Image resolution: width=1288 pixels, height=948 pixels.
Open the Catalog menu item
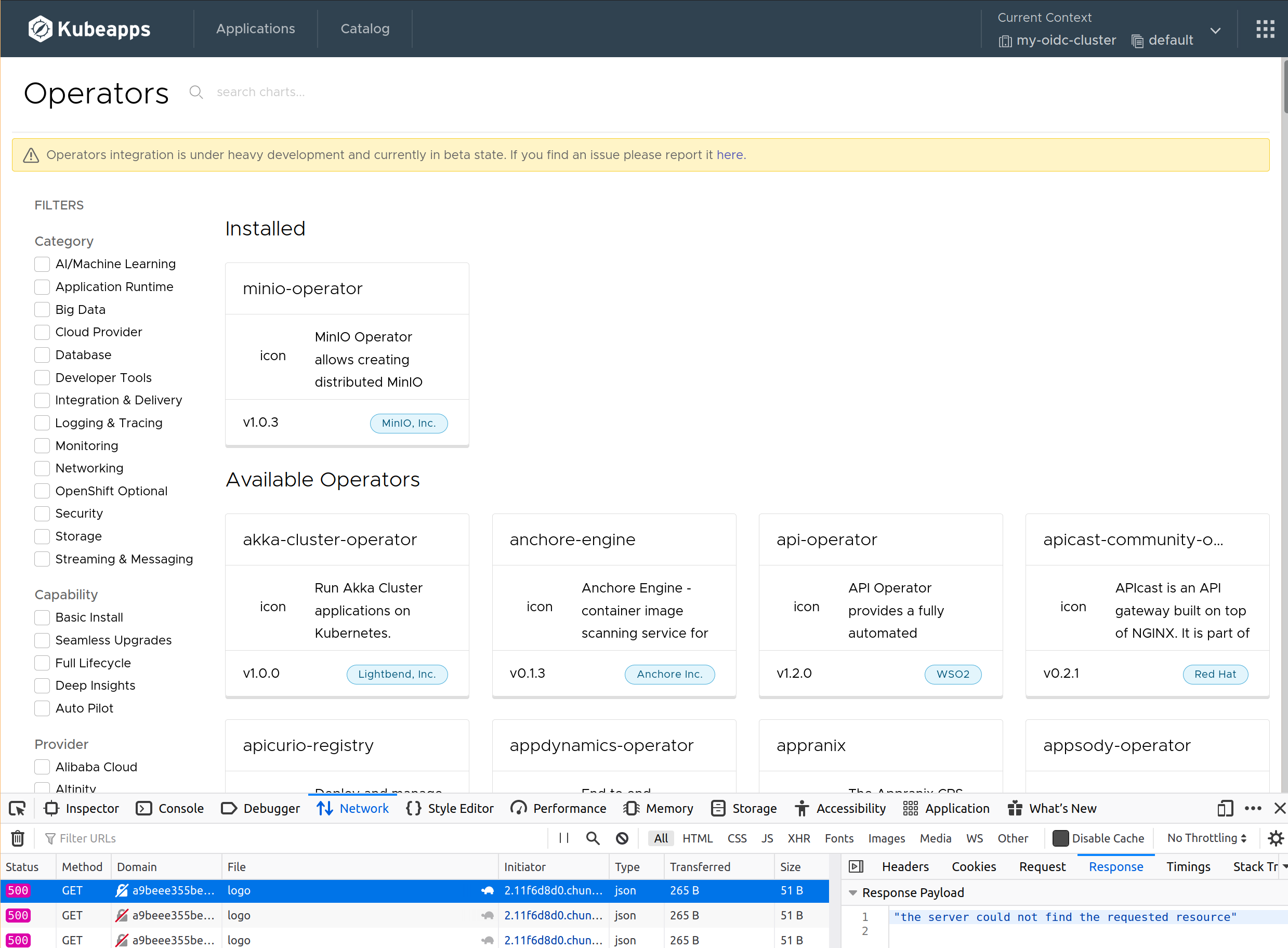[364, 28]
